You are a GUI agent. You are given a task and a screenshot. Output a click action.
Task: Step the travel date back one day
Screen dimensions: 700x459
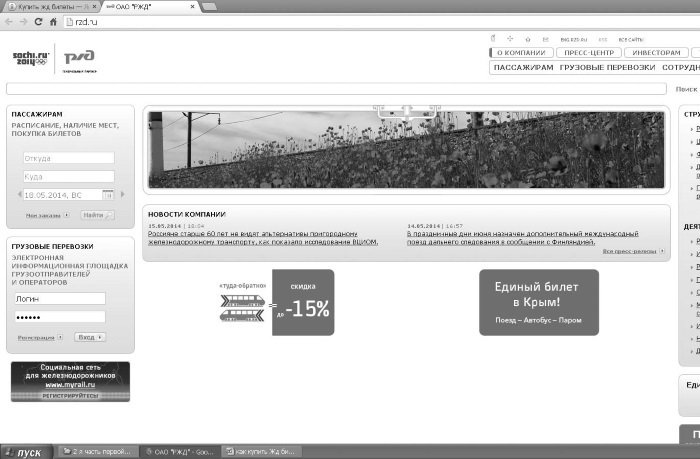(x=20, y=194)
